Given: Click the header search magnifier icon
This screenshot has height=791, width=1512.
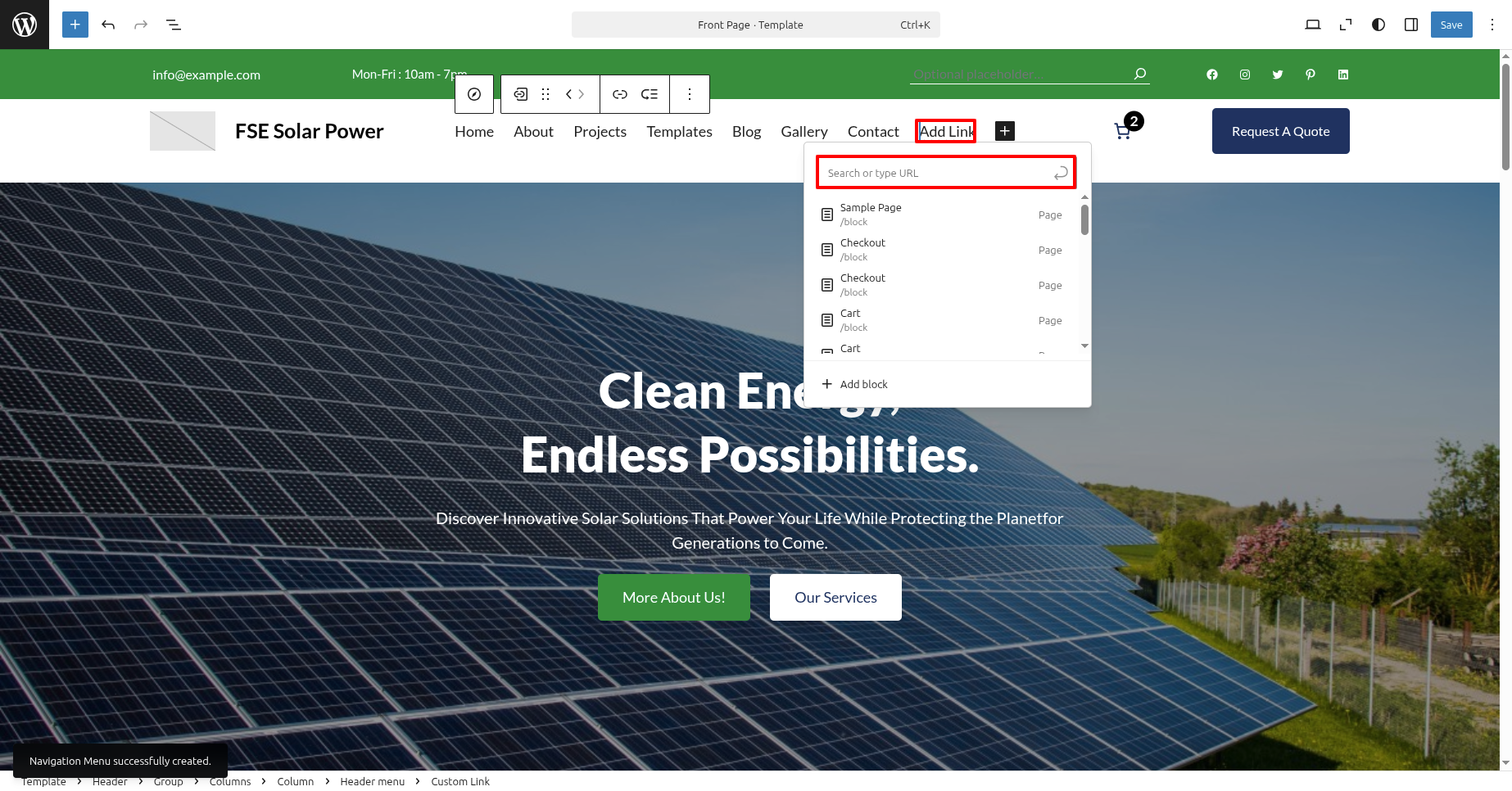Looking at the screenshot, I should point(1140,74).
